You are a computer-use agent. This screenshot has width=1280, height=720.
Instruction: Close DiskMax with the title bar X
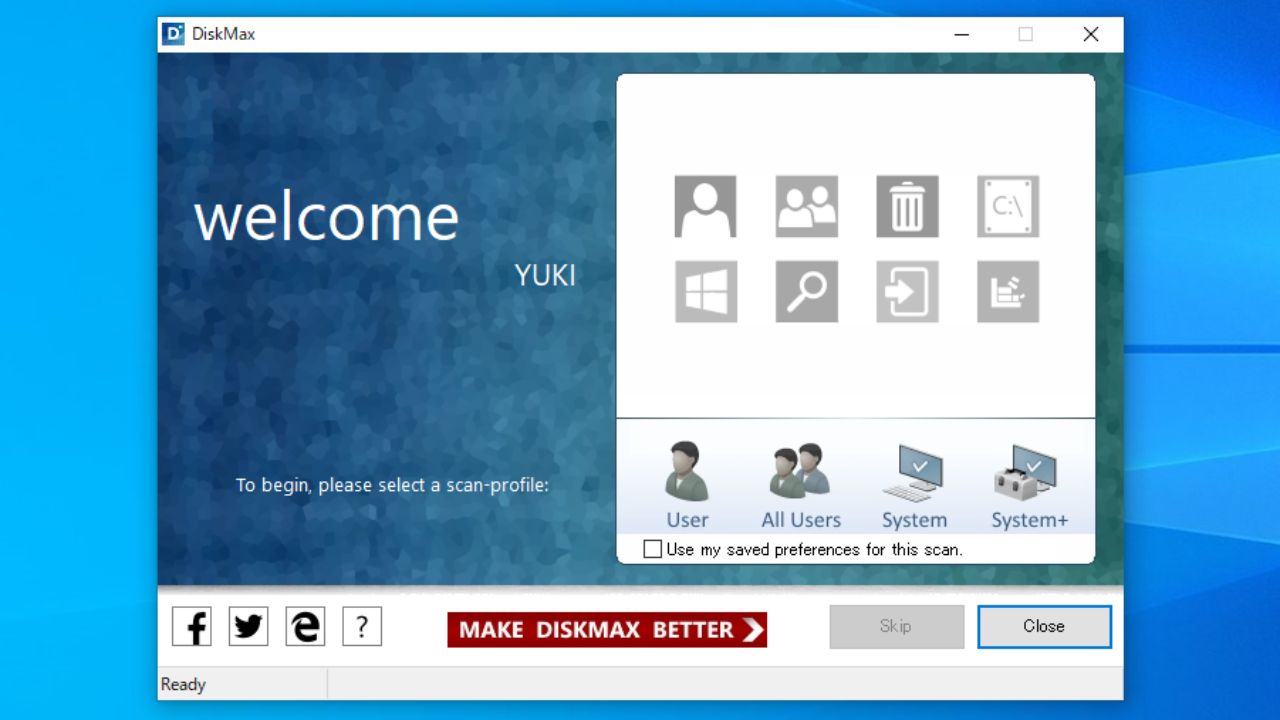[1090, 34]
